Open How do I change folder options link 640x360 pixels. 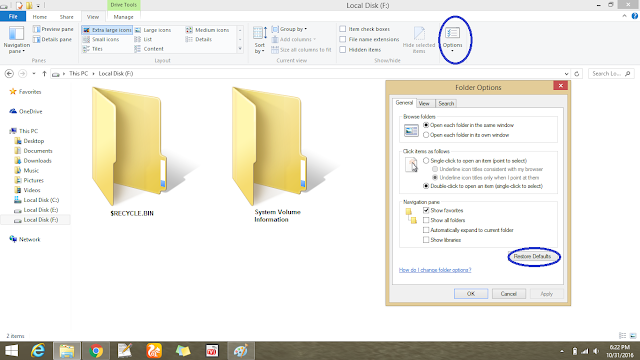[435, 270]
